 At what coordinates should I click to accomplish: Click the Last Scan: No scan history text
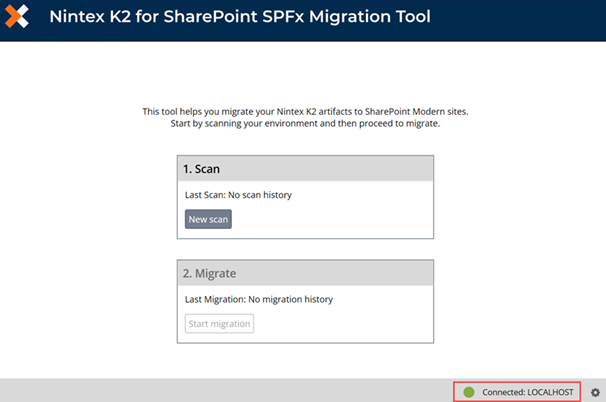click(238, 195)
